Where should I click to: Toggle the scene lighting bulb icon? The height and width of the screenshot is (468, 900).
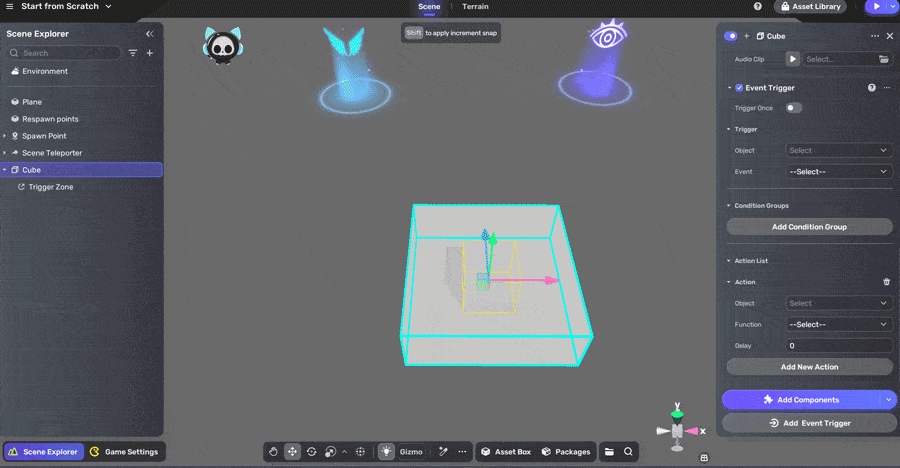[x=386, y=452]
